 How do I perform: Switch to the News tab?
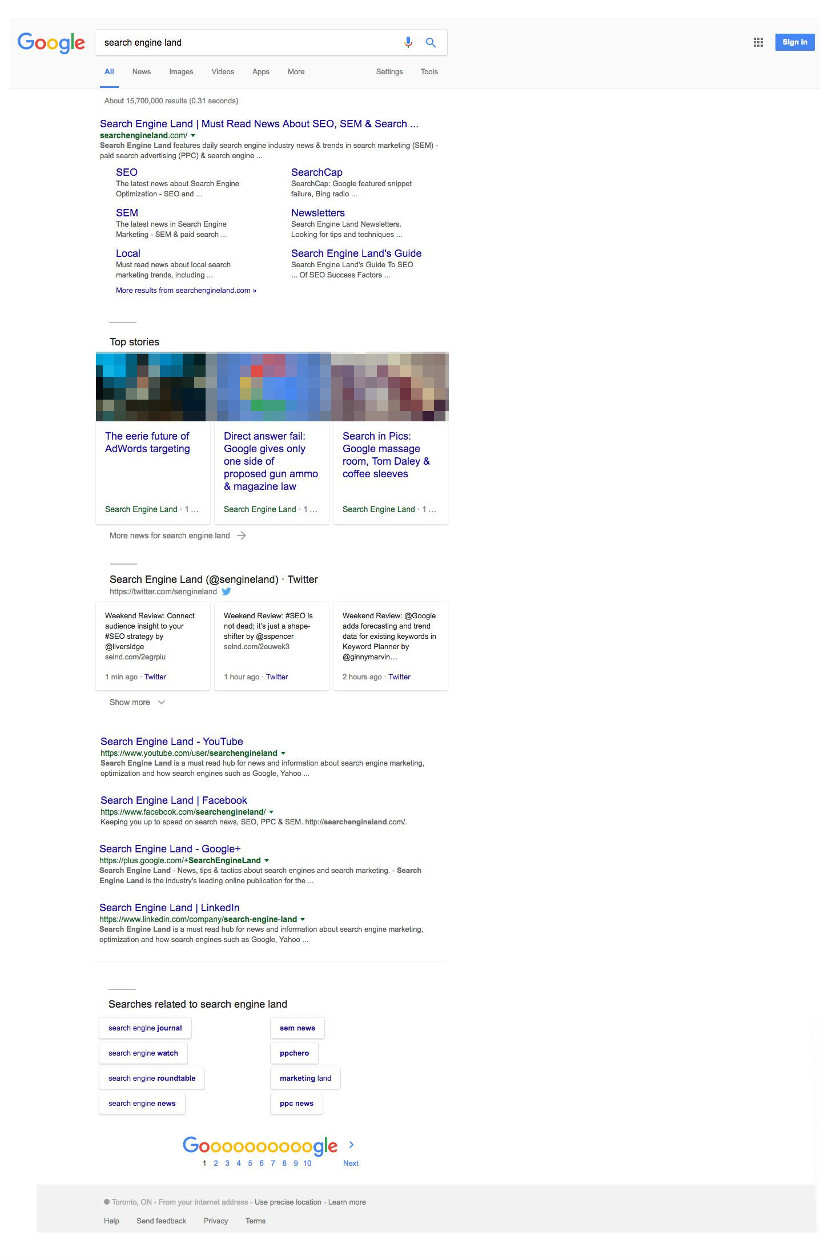click(141, 71)
